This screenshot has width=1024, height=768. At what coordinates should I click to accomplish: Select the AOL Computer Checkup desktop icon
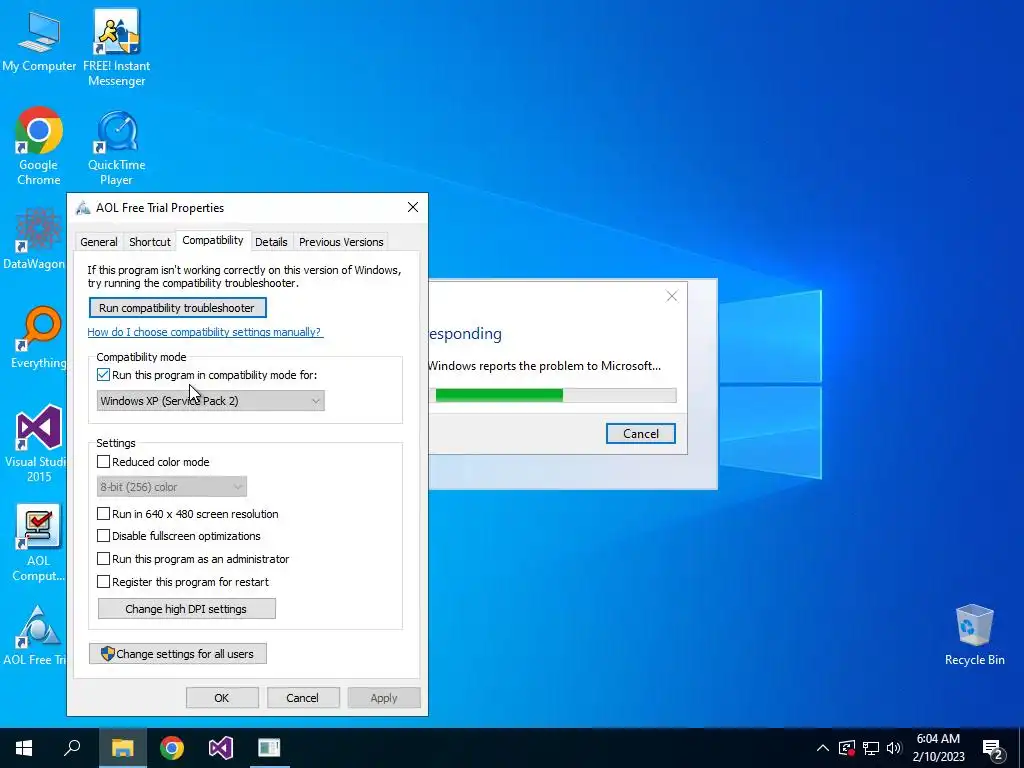point(38,543)
